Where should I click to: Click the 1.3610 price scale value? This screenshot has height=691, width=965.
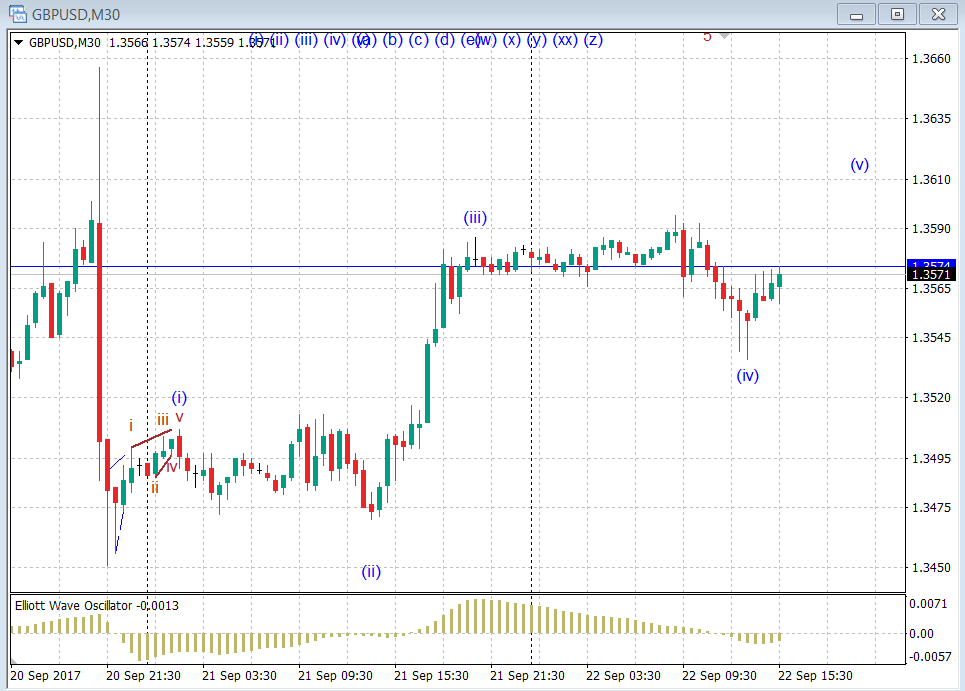pos(931,180)
